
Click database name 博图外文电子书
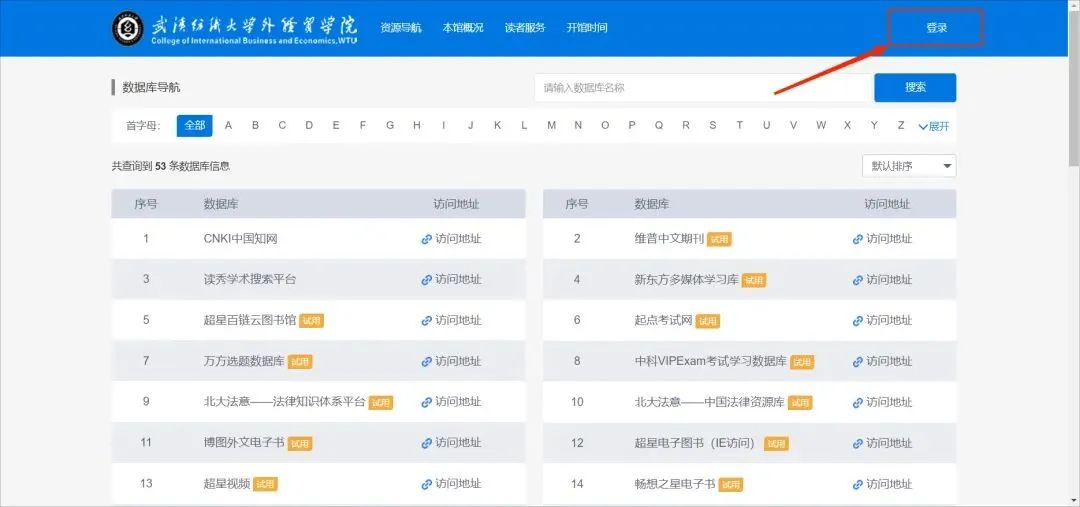coord(244,442)
